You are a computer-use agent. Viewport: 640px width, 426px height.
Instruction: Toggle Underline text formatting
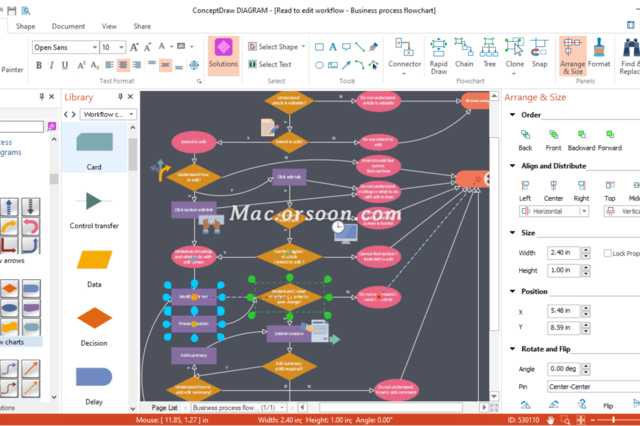coord(64,65)
